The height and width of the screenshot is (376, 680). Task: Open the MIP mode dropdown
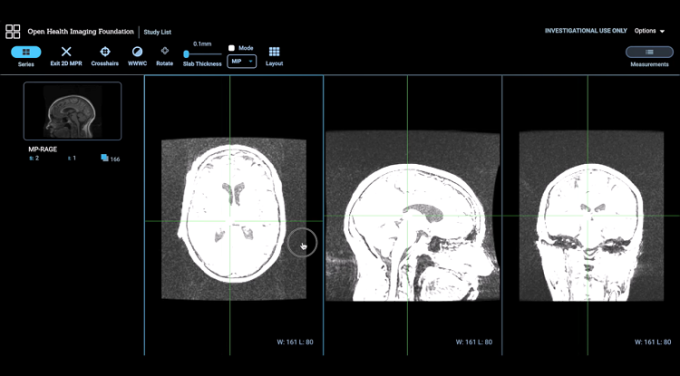242,62
